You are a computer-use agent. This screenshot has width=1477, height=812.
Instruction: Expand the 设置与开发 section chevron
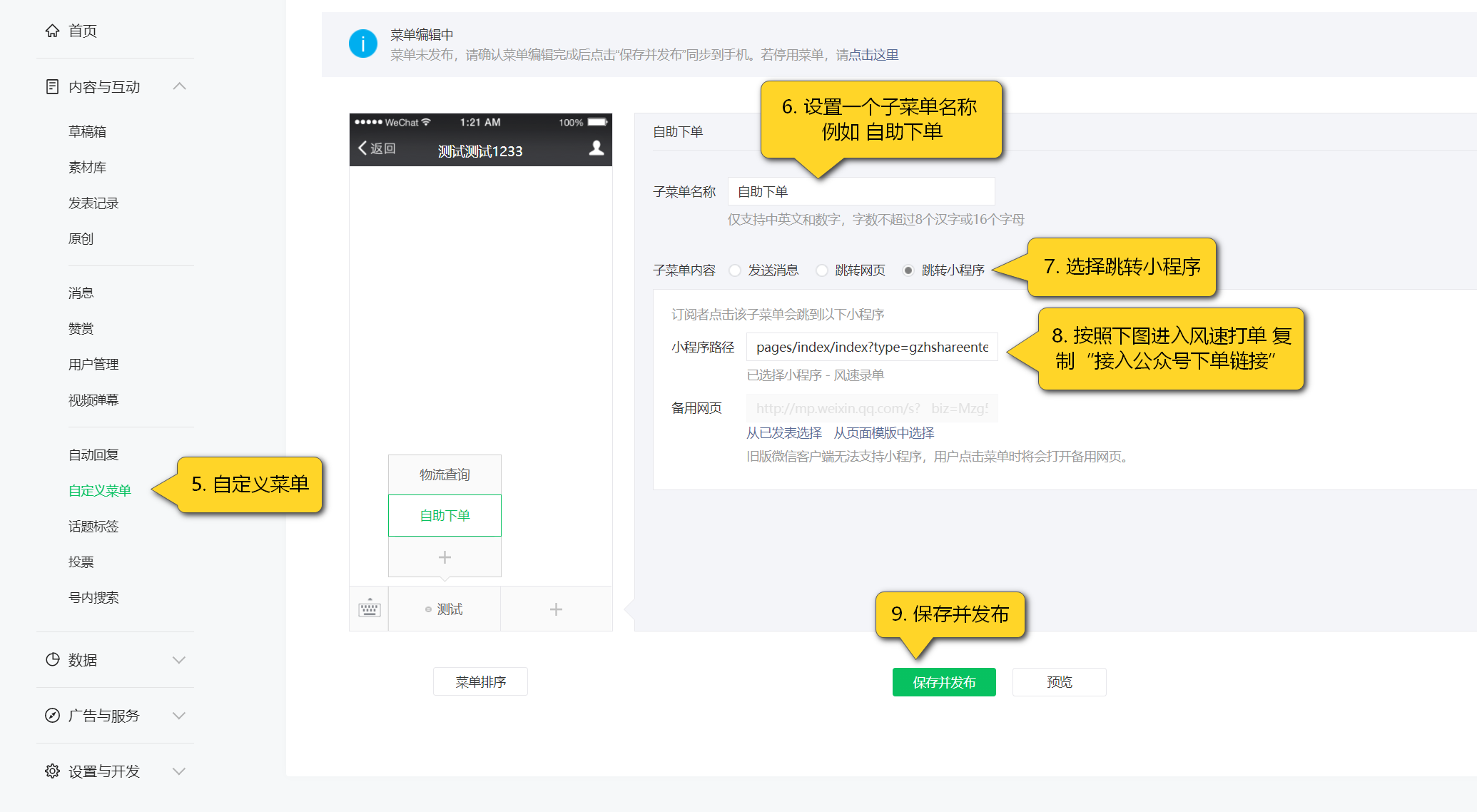(x=179, y=771)
